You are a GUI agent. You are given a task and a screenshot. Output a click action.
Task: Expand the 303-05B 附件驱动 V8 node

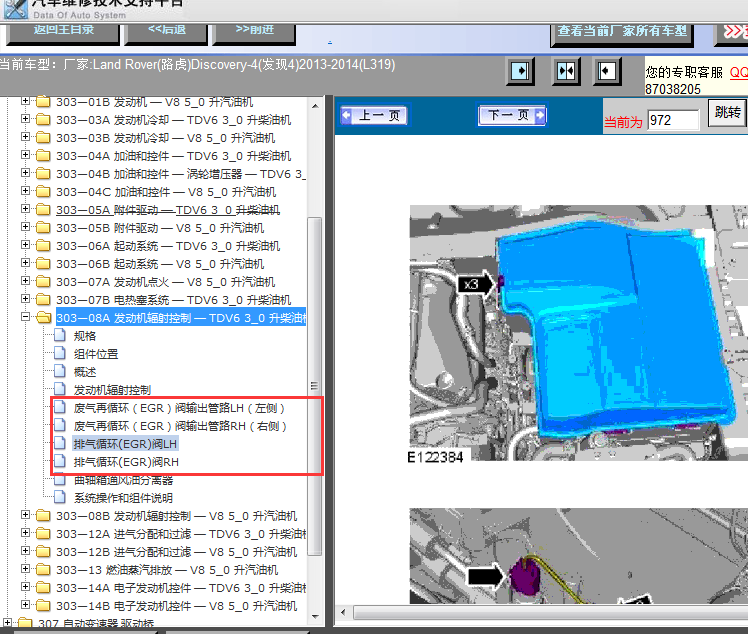point(25,227)
